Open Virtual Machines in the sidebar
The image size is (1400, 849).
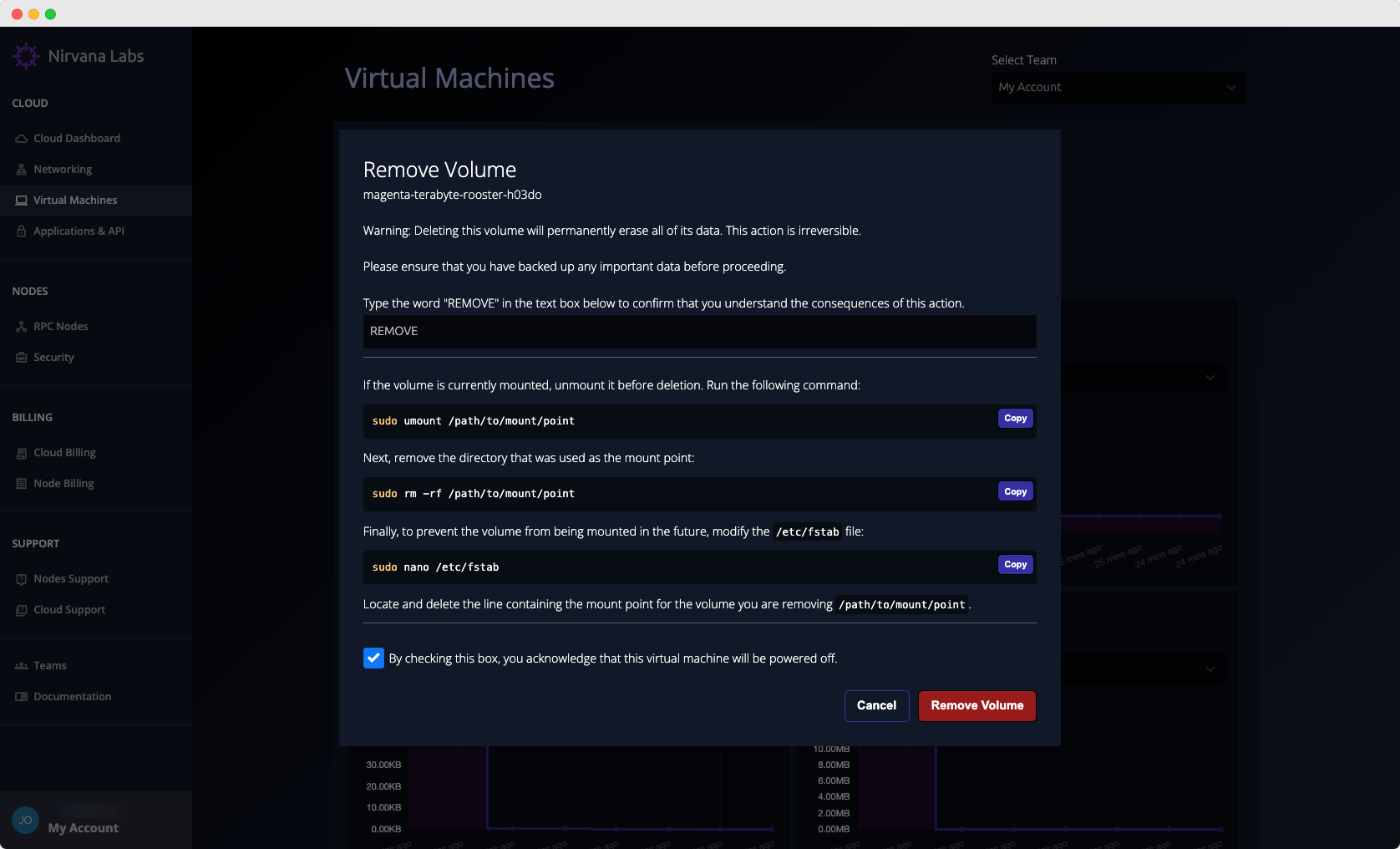(x=75, y=201)
